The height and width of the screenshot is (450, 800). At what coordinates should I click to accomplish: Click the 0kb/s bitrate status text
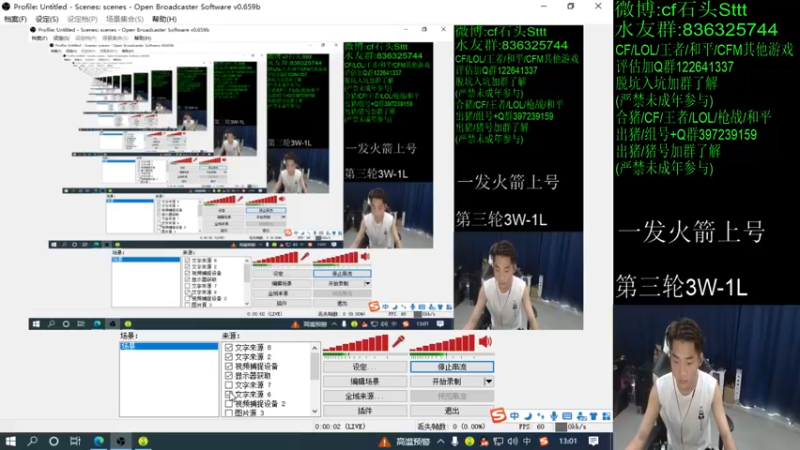pyautogui.click(x=577, y=427)
